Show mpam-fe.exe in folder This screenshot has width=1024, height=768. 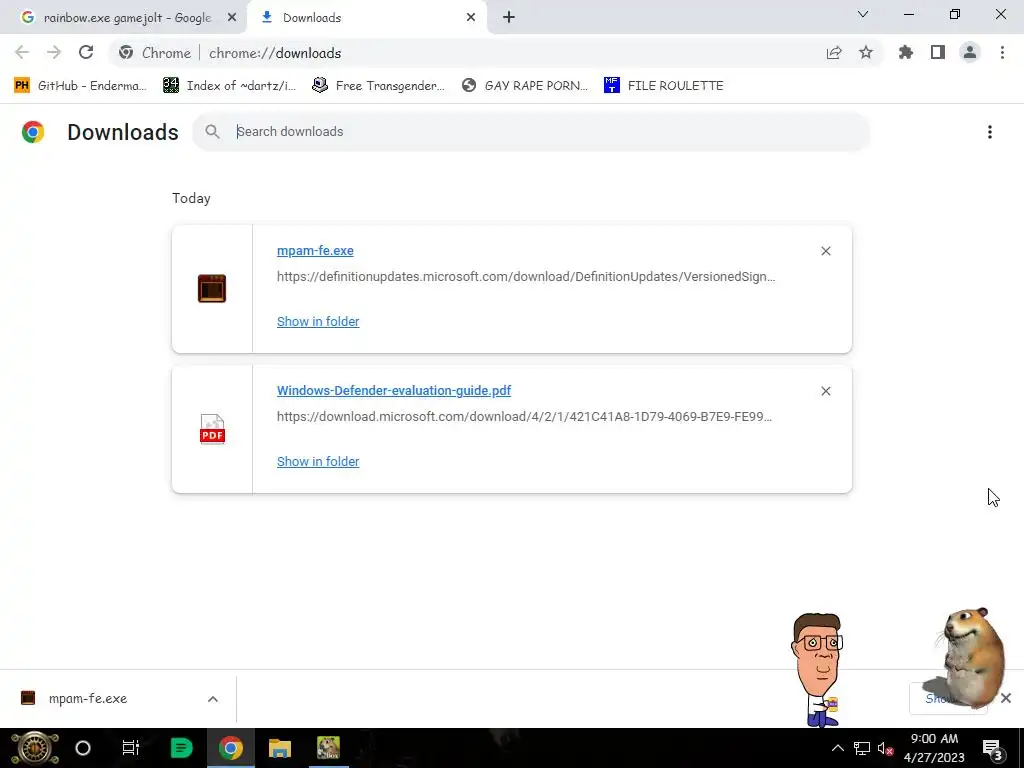318,321
